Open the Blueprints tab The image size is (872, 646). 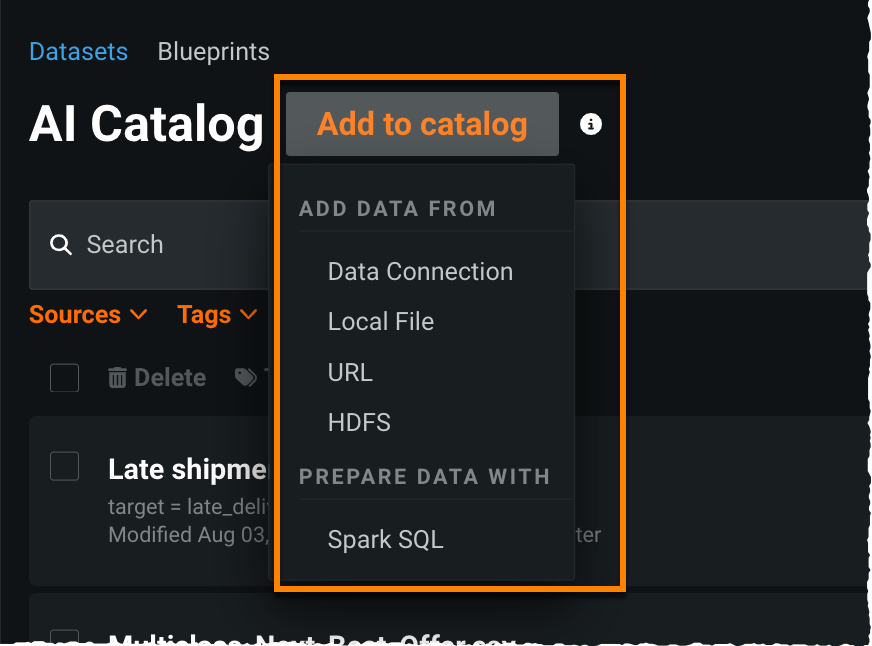point(213,51)
